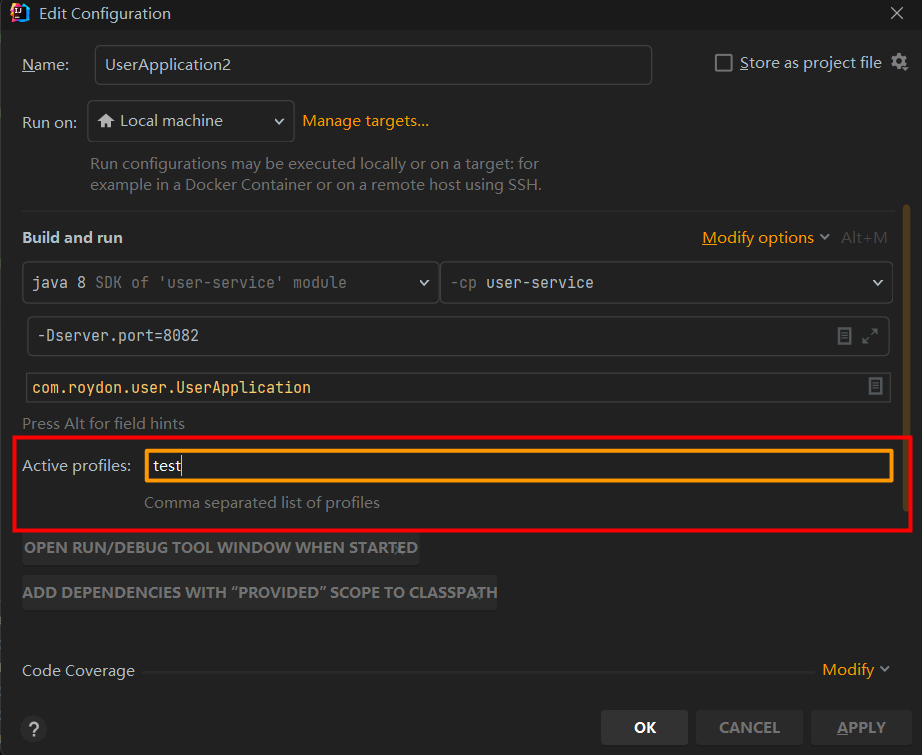
Task: Open help with the question mark icon
Action: [x=35, y=729]
